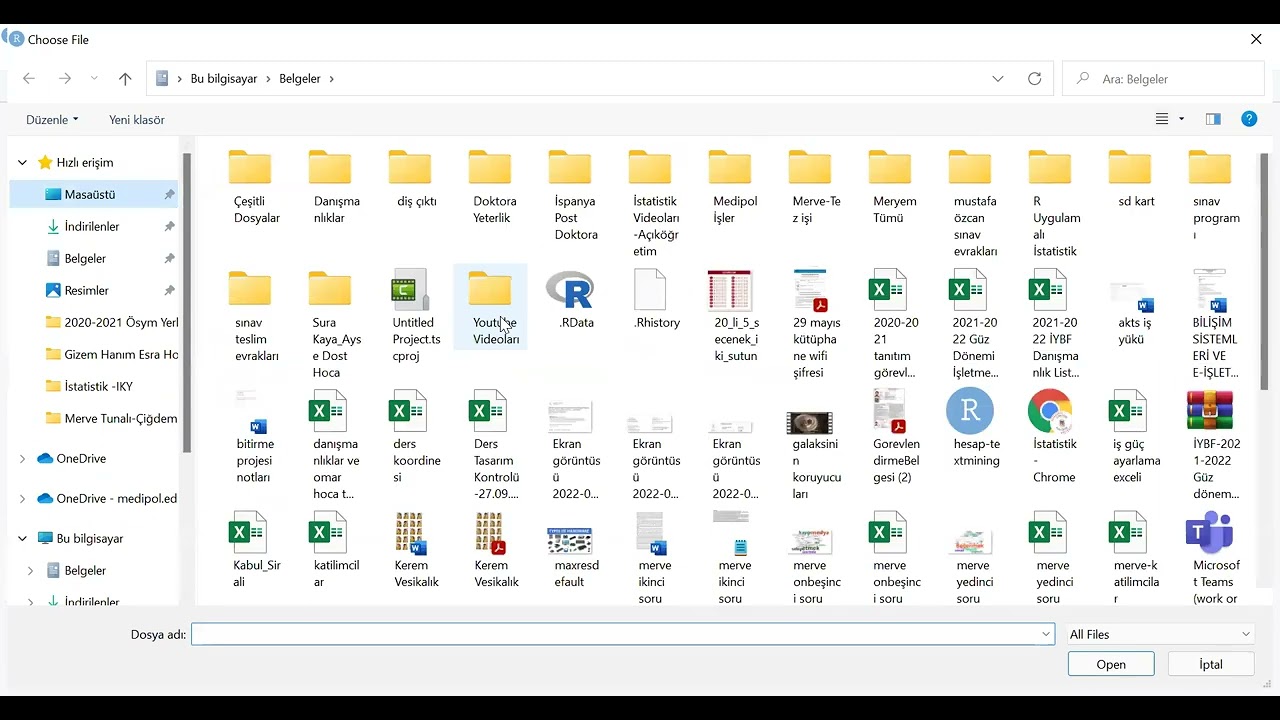Click Bu bilgisayar in the address breadcrumb

224,79
